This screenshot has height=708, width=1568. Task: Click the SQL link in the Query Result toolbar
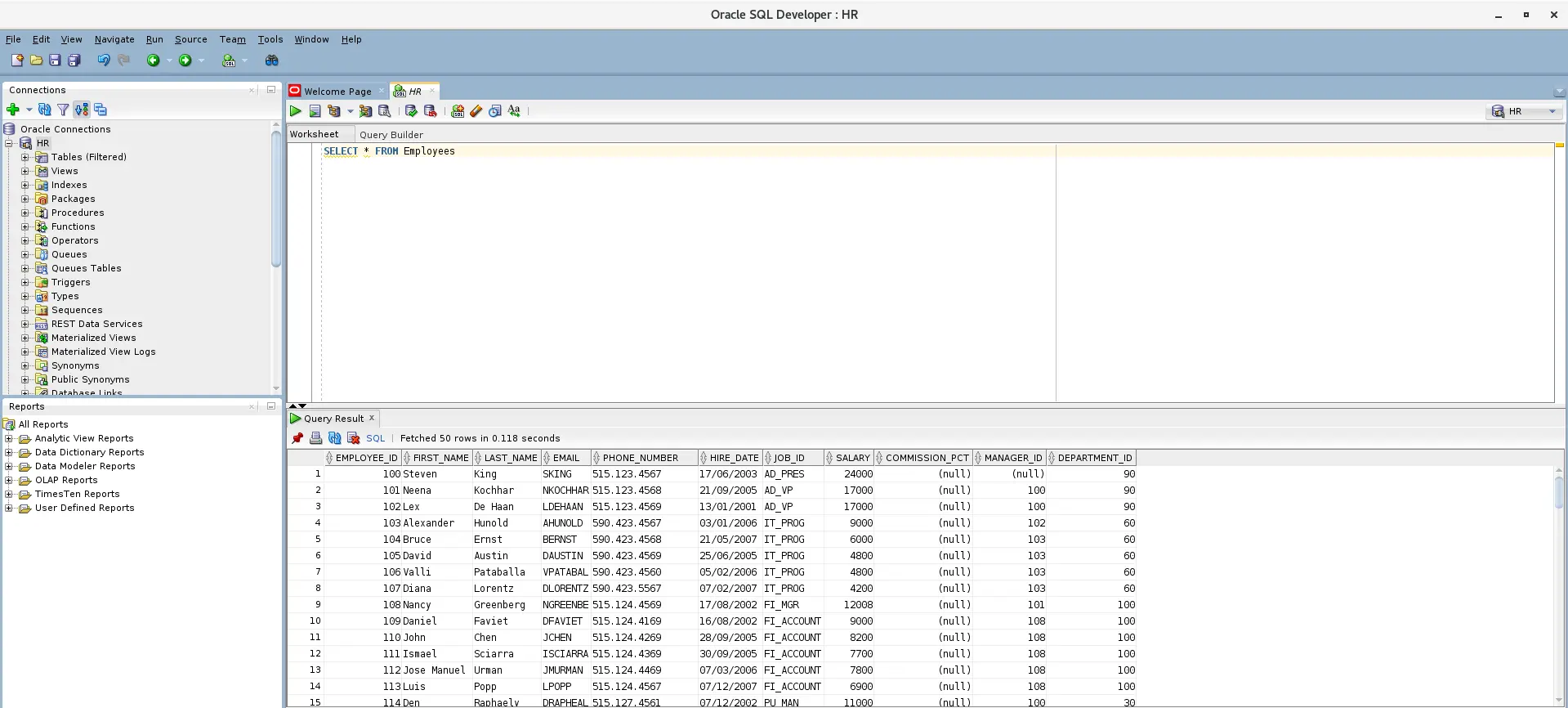point(375,438)
